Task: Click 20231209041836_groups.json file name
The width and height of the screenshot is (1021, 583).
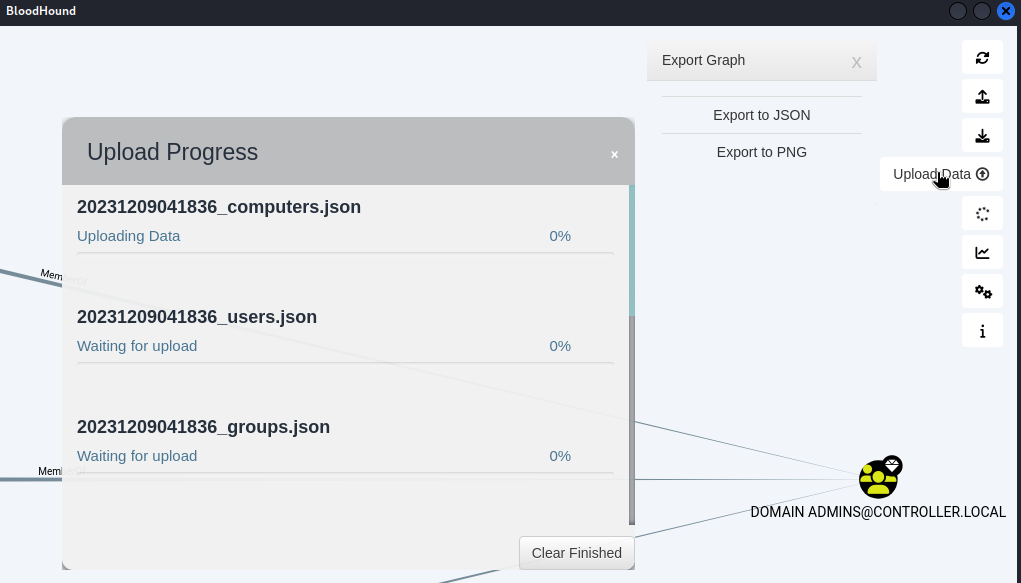Action: [x=203, y=427]
